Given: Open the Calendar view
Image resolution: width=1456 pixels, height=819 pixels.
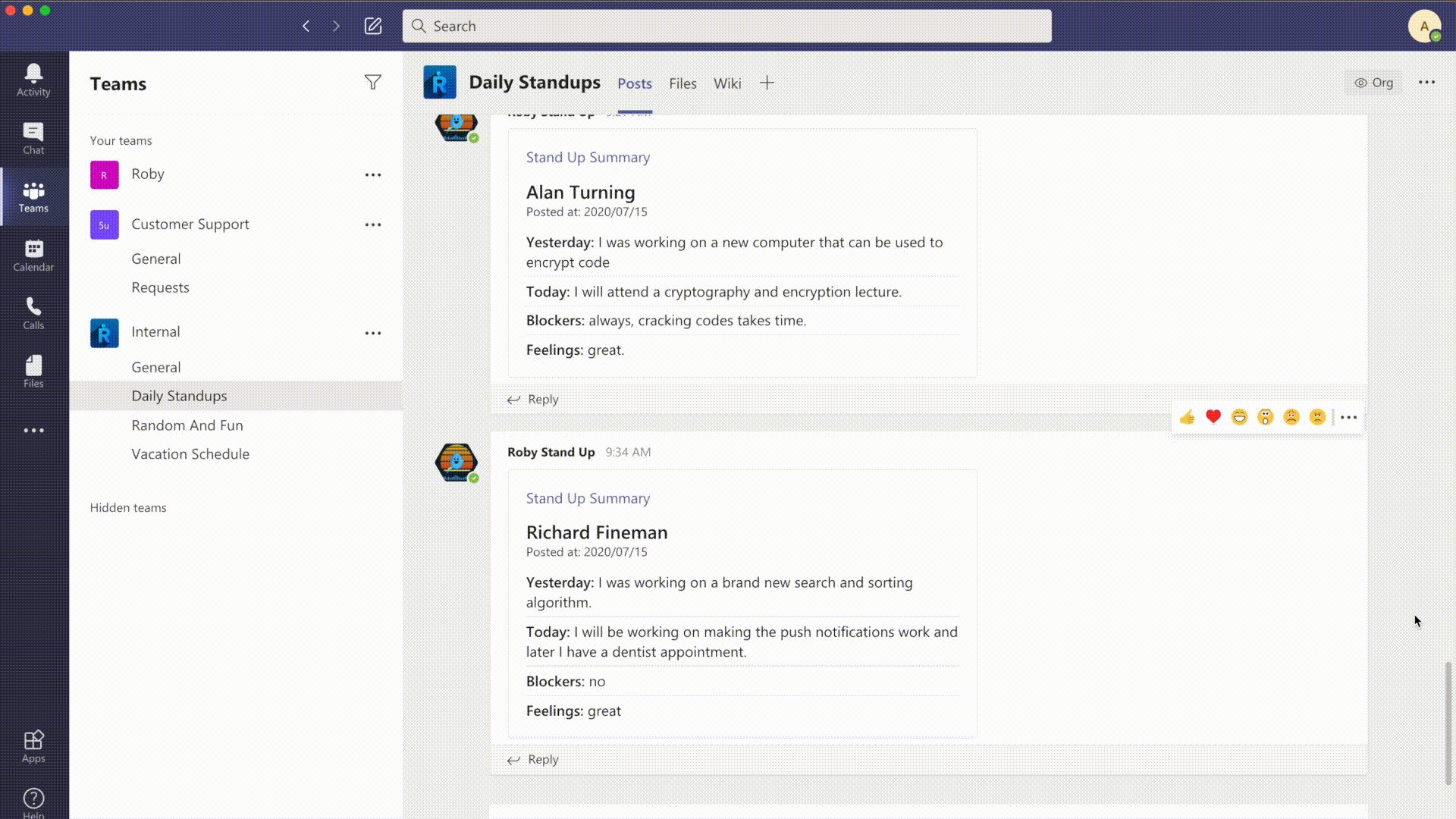Looking at the screenshot, I should (33, 256).
